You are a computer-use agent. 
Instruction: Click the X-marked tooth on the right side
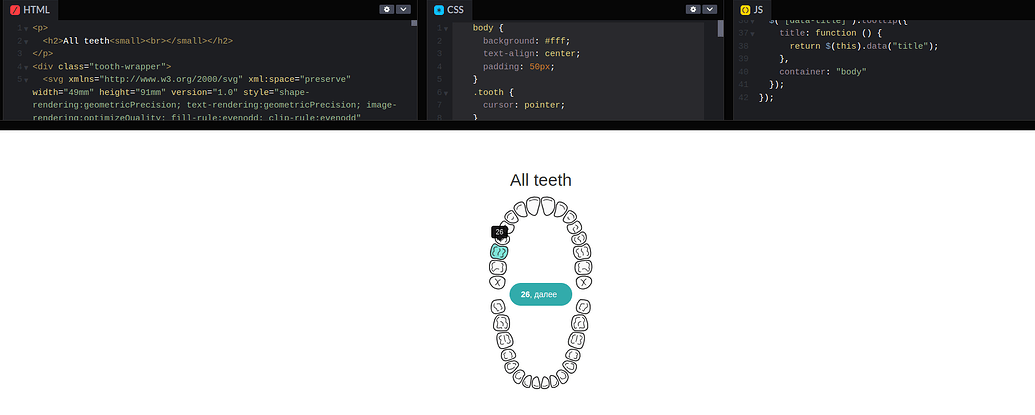pyautogui.click(x=584, y=283)
